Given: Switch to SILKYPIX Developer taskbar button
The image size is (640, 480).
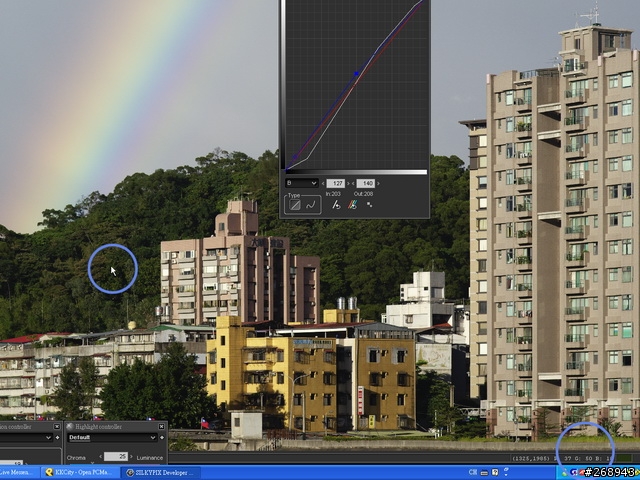Looking at the screenshot, I should tap(161, 473).
